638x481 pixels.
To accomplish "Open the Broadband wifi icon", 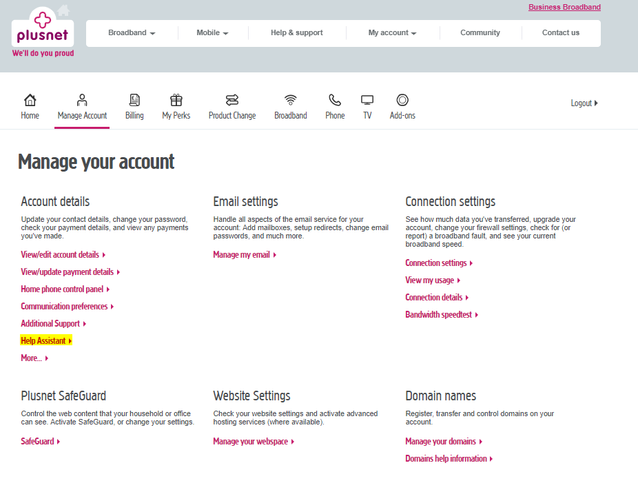I will click(291, 100).
